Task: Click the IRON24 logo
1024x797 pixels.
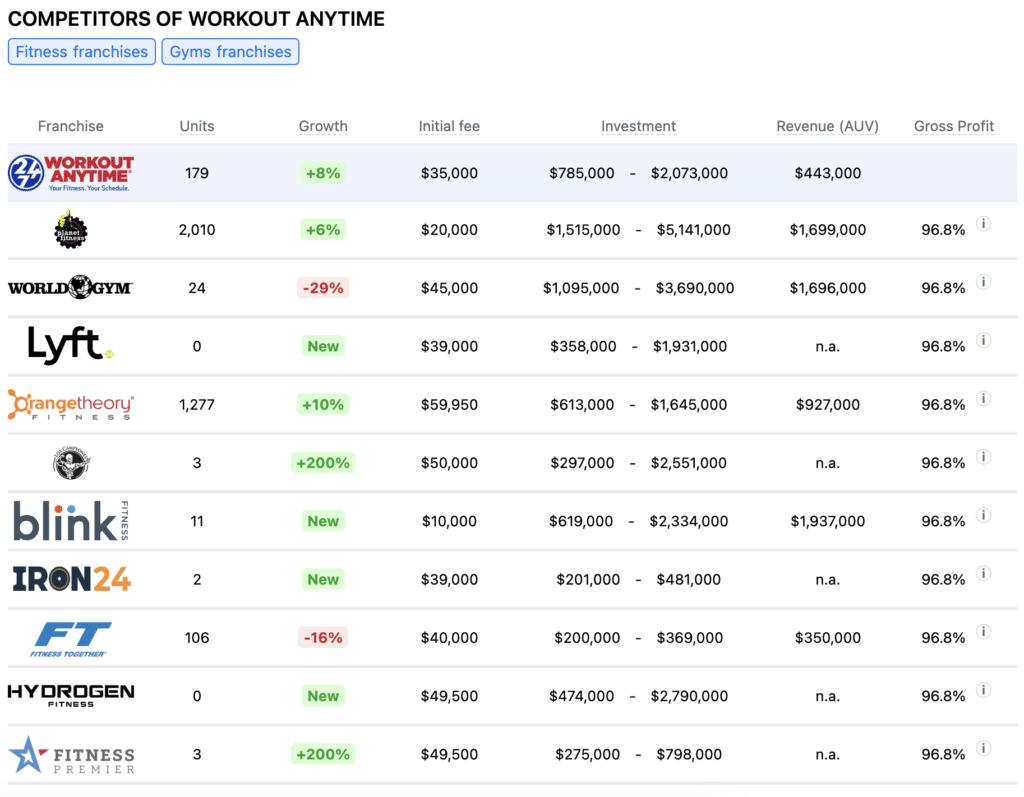Action: point(72,579)
